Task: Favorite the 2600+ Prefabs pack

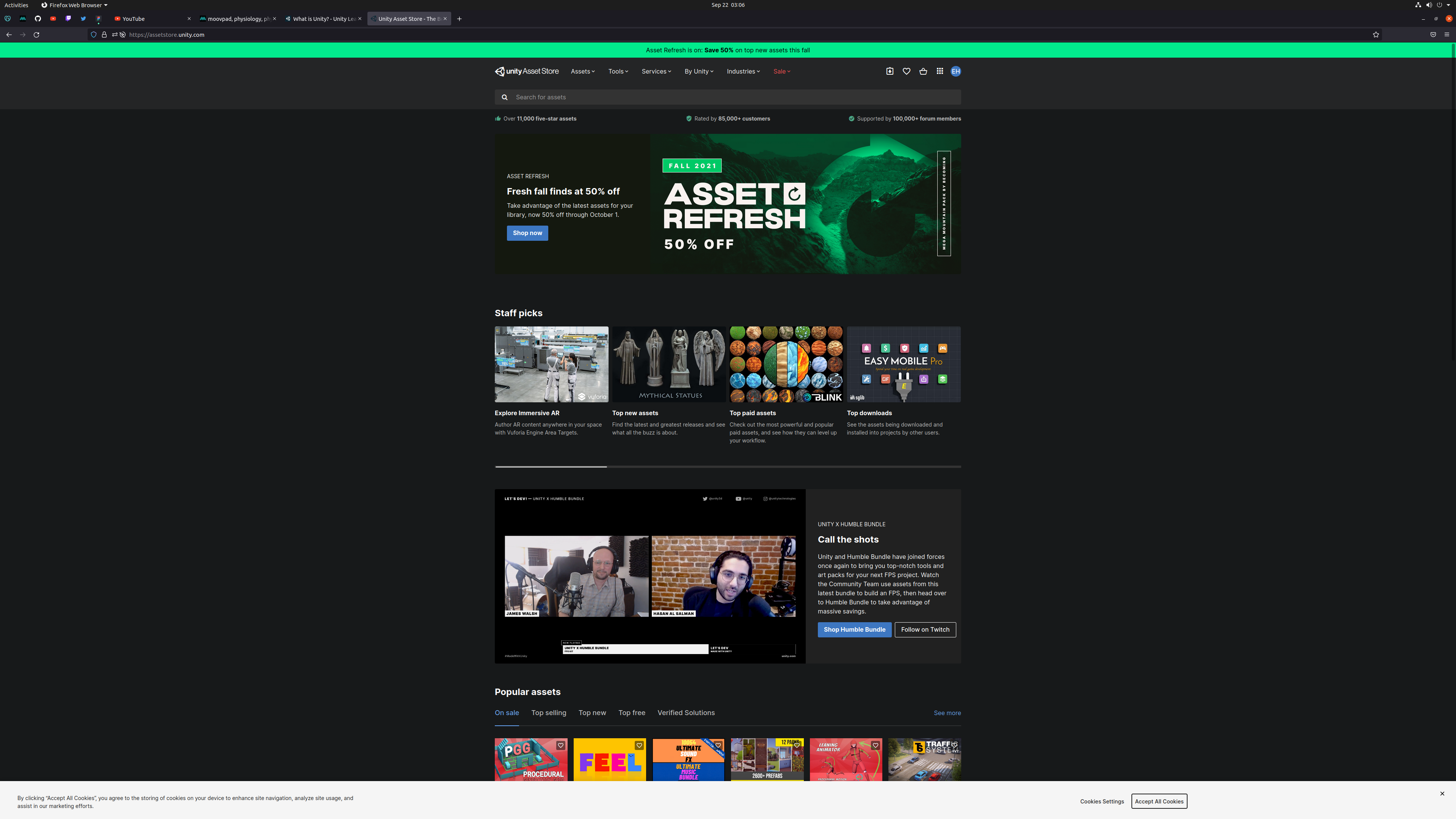Action: [x=796, y=745]
